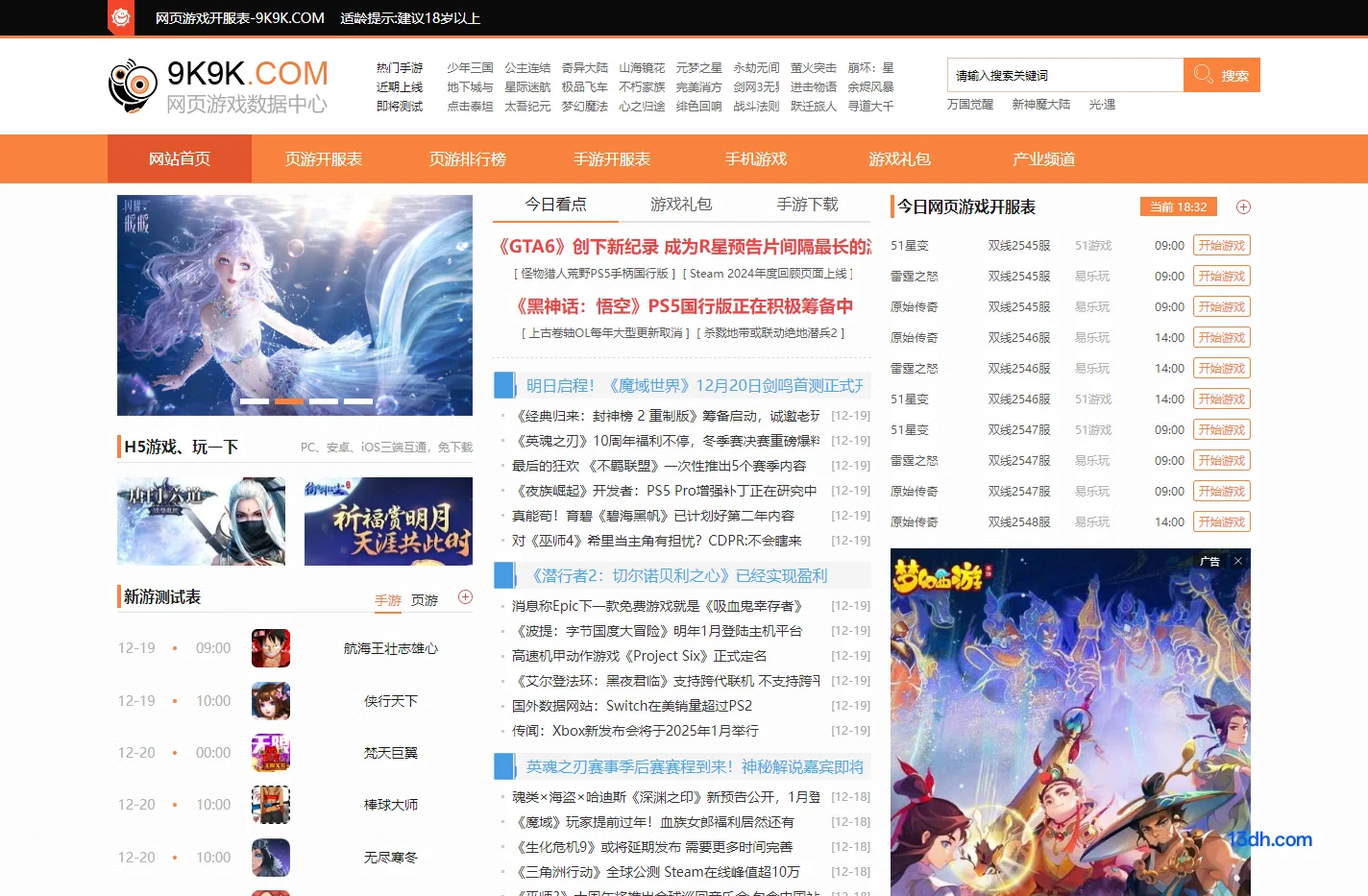Open the mermaid banner carousel image
1368x896 pixels.
[x=295, y=305]
